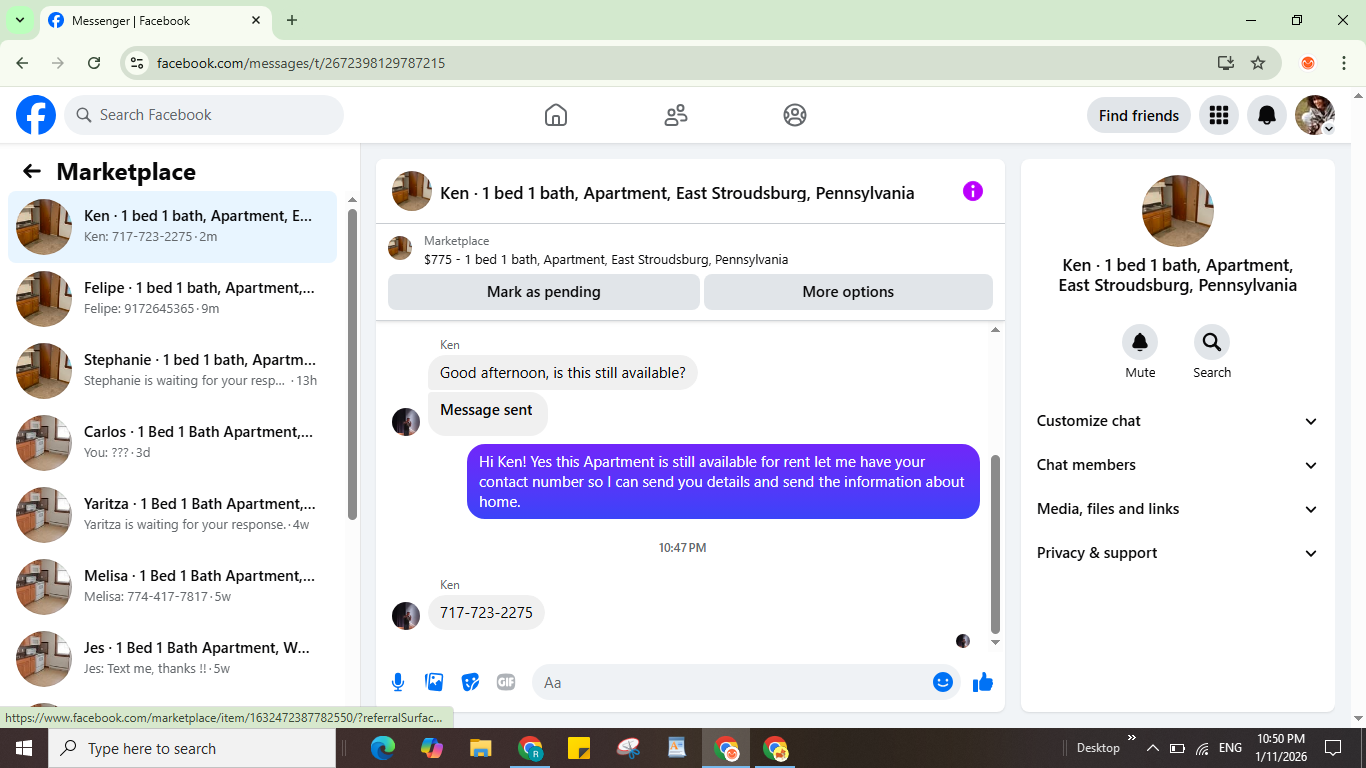Click the Mark as pending button

coord(544,292)
